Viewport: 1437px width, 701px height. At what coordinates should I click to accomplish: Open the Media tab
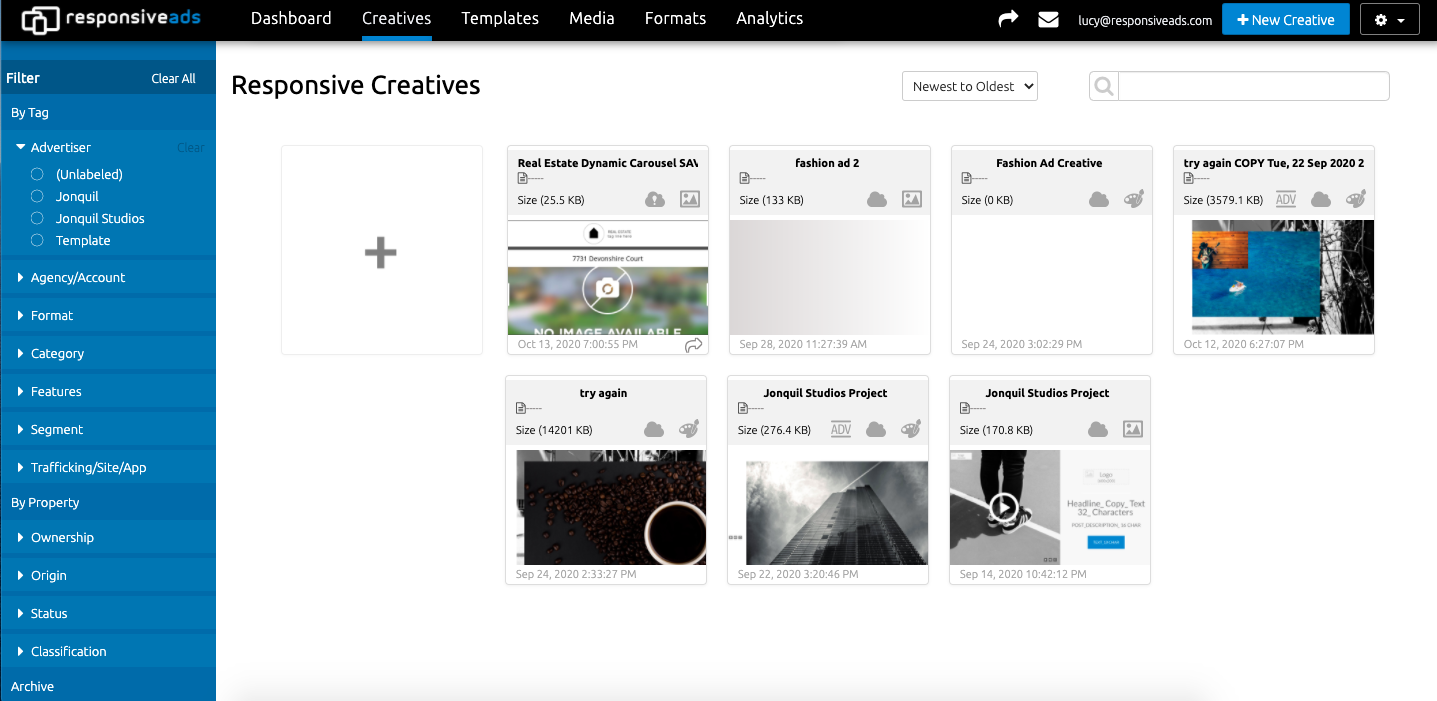[592, 19]
